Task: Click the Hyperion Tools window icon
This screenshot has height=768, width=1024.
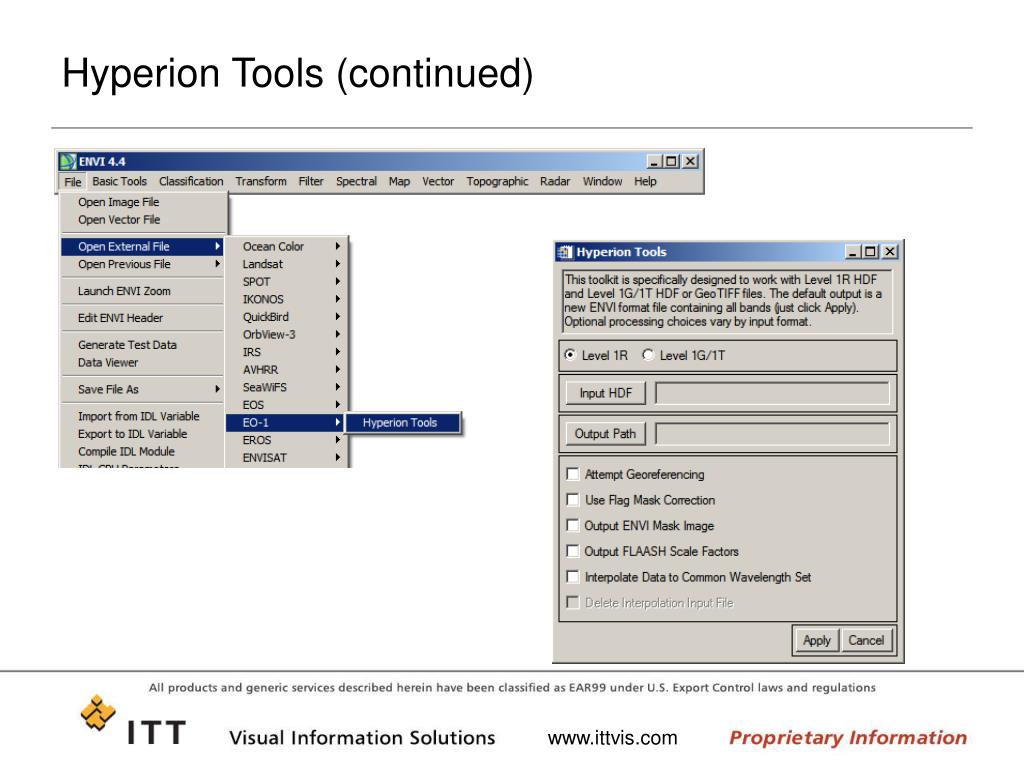Action: point(565,251)
